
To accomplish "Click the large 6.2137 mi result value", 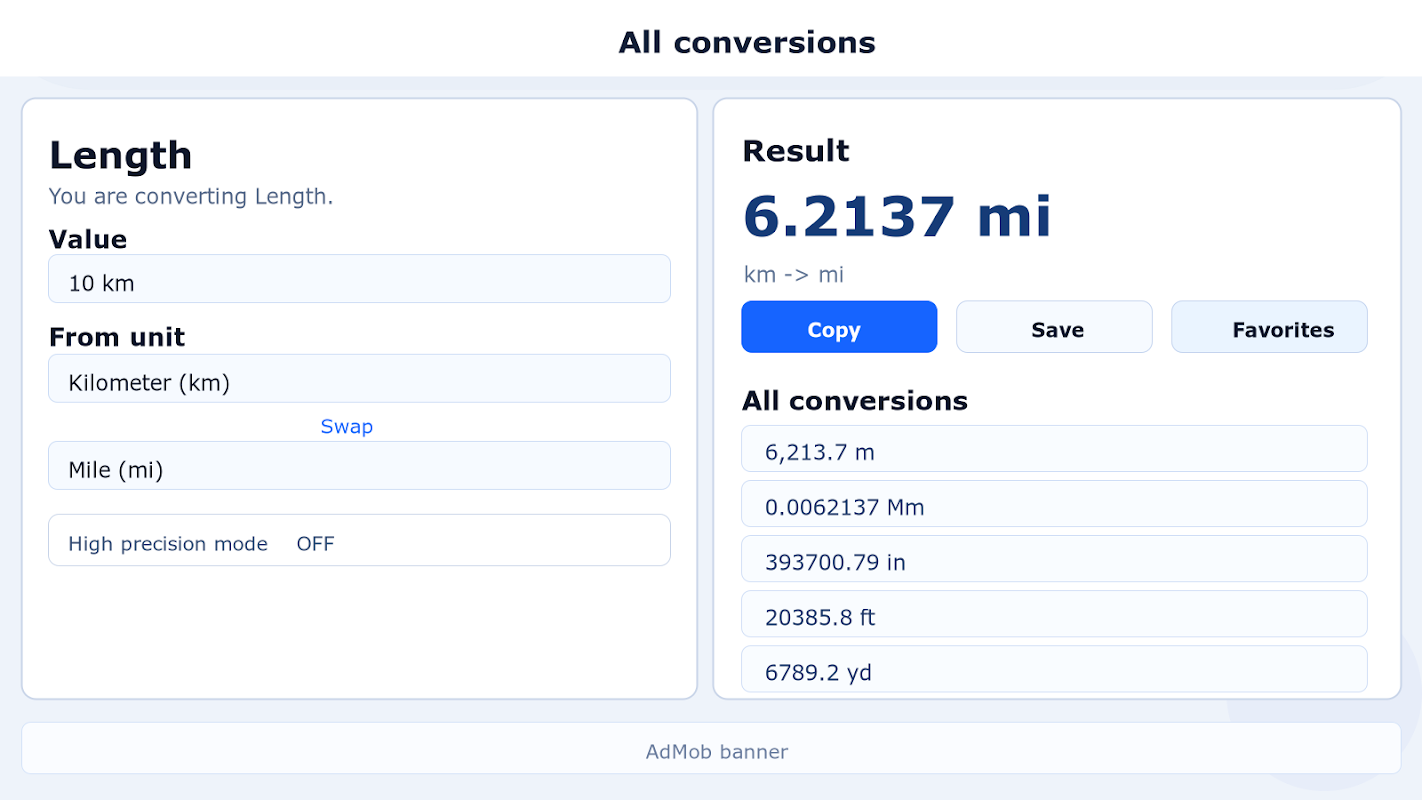I will (897, 217).
